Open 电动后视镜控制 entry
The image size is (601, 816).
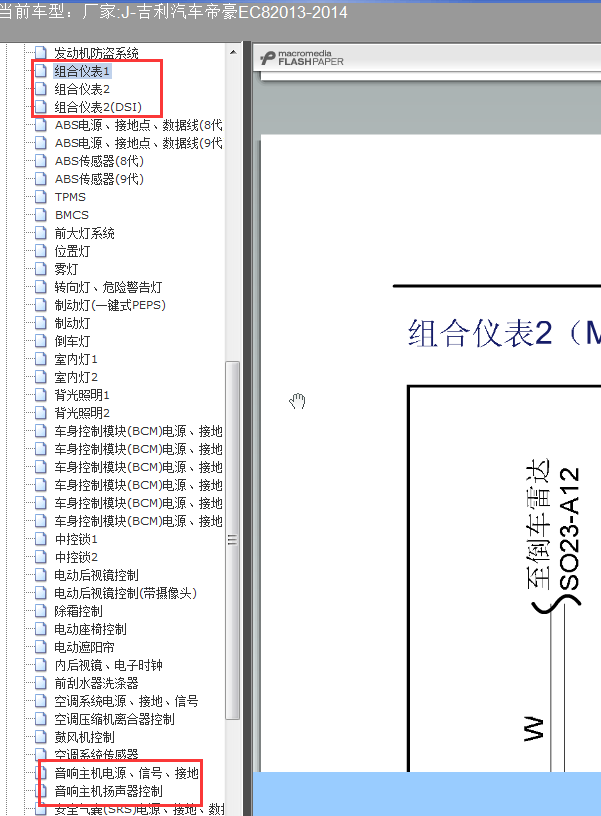[x=96, y=575]
